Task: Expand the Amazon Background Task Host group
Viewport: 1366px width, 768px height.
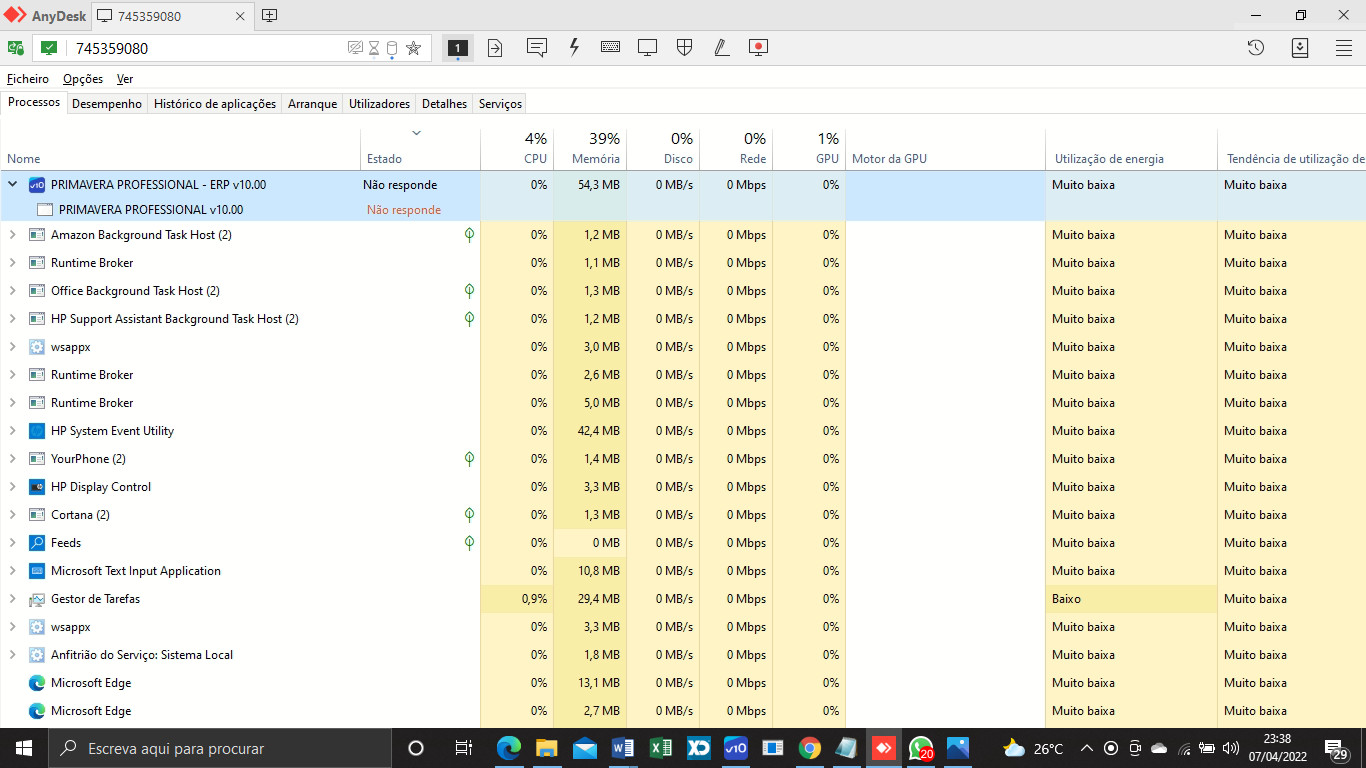Action: 13,235
